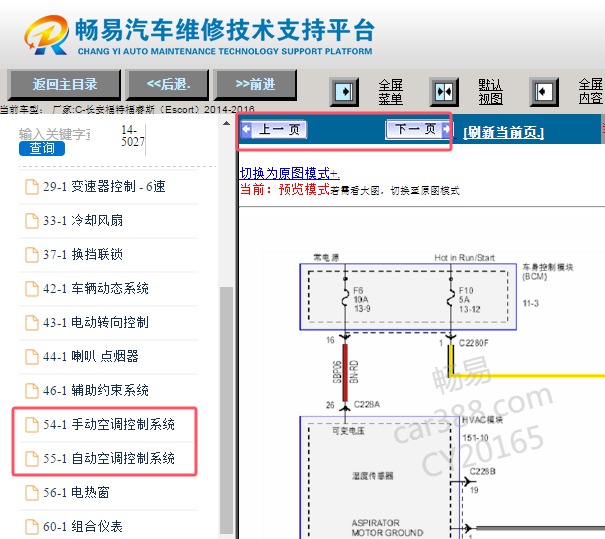The image size is (605, 539).
Task: Click the sidebar scroll-up arrow
Action: (226, 123)
